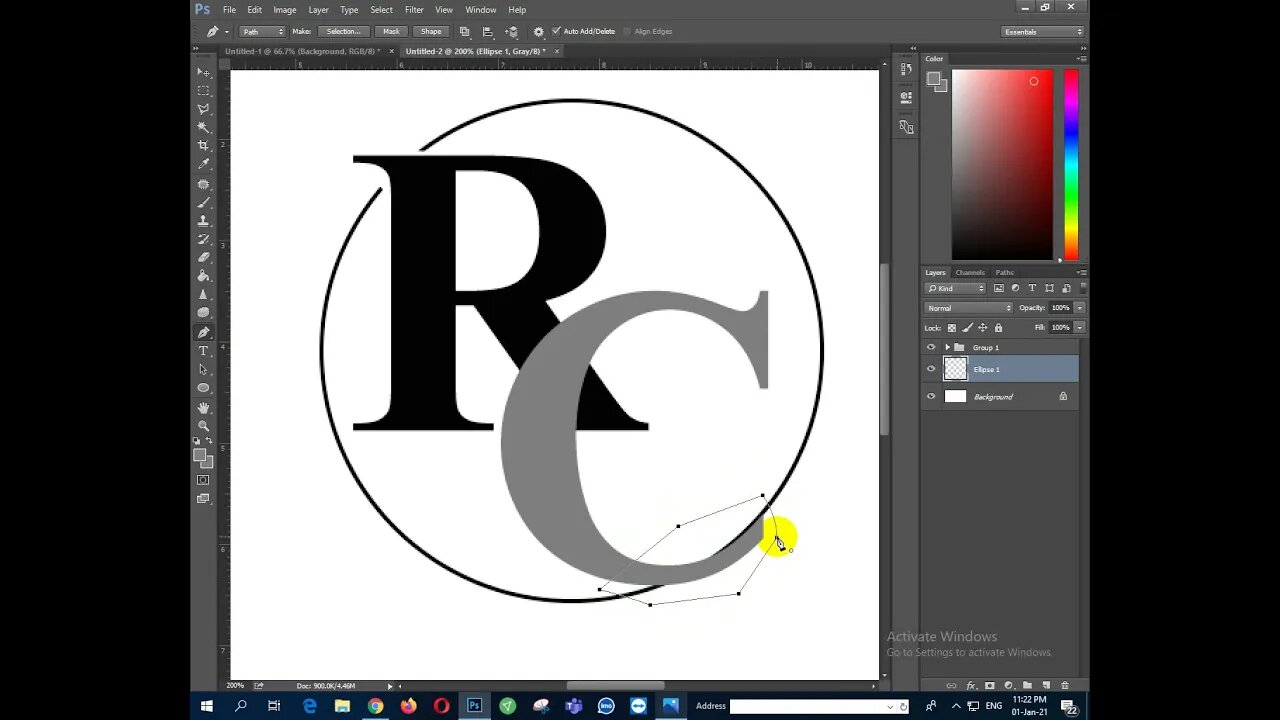Open the File menu
The image size is (1280, 720).
coord(230,10)
